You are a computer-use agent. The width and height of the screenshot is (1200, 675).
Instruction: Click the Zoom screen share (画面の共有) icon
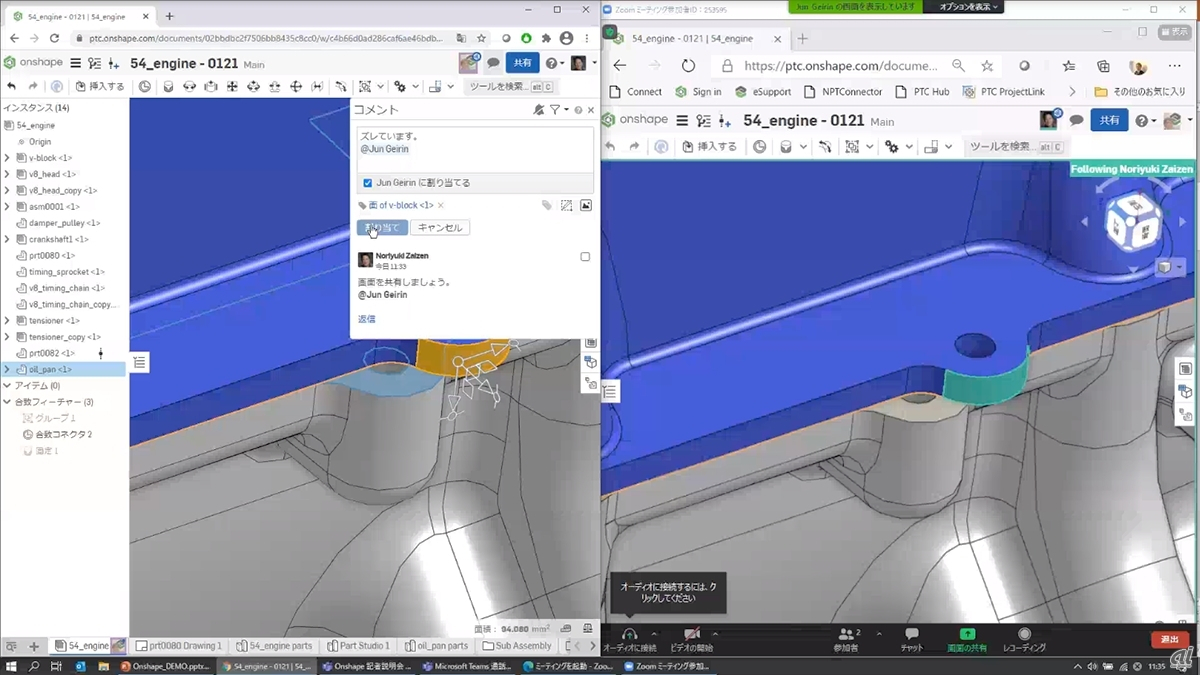pyautogui.click(x=967, y=640)
